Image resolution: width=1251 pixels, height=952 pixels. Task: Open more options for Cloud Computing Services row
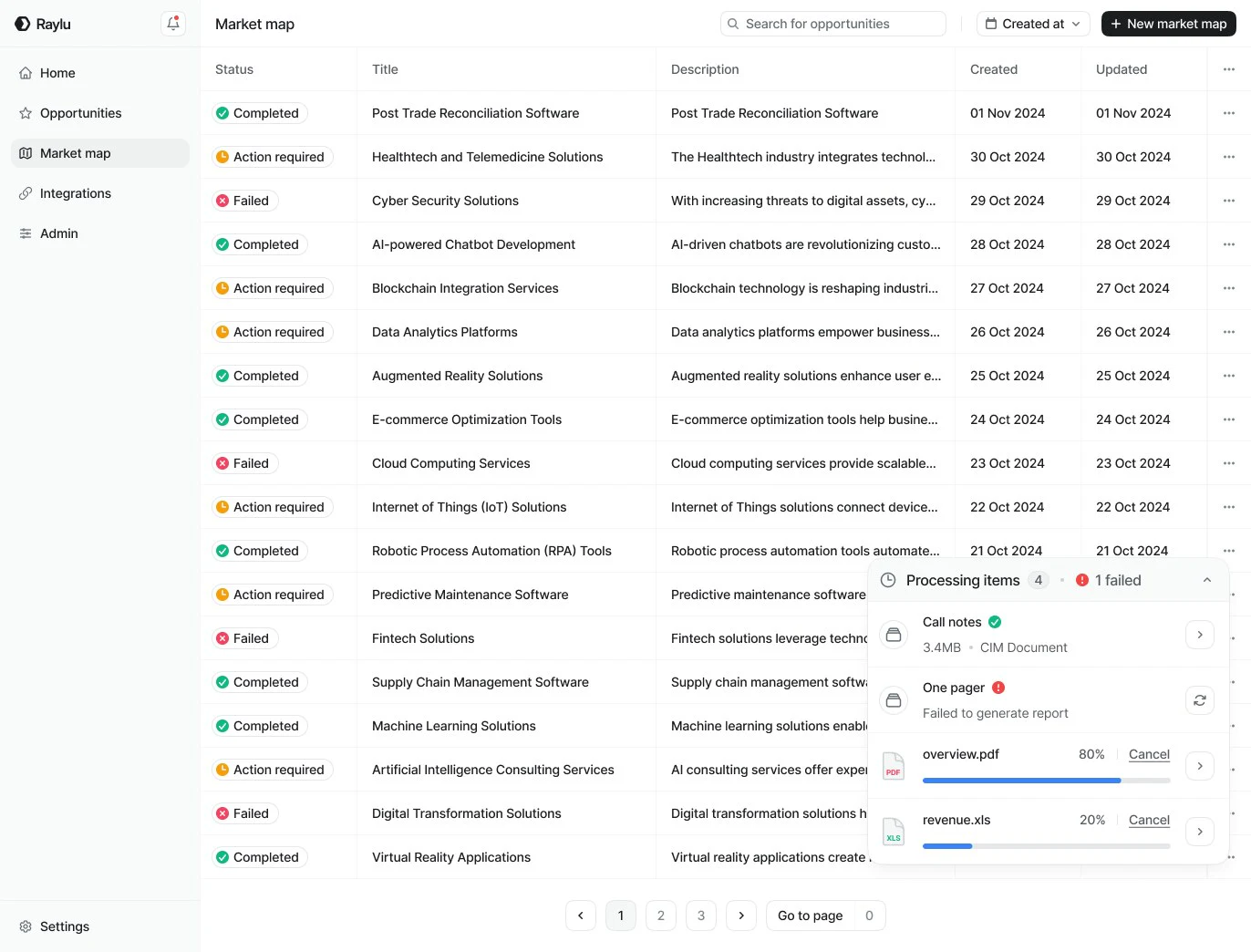[x=1229, y=463]
